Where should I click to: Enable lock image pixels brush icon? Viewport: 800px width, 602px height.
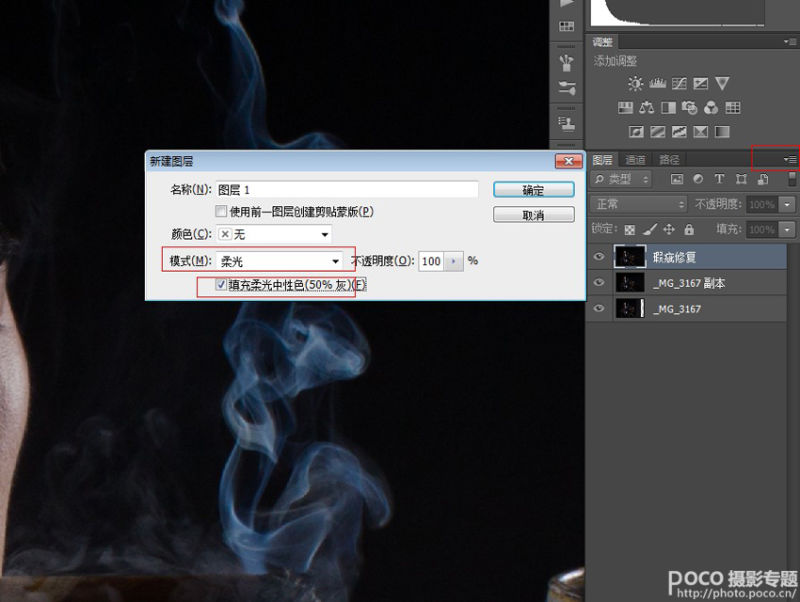[649, 230]
